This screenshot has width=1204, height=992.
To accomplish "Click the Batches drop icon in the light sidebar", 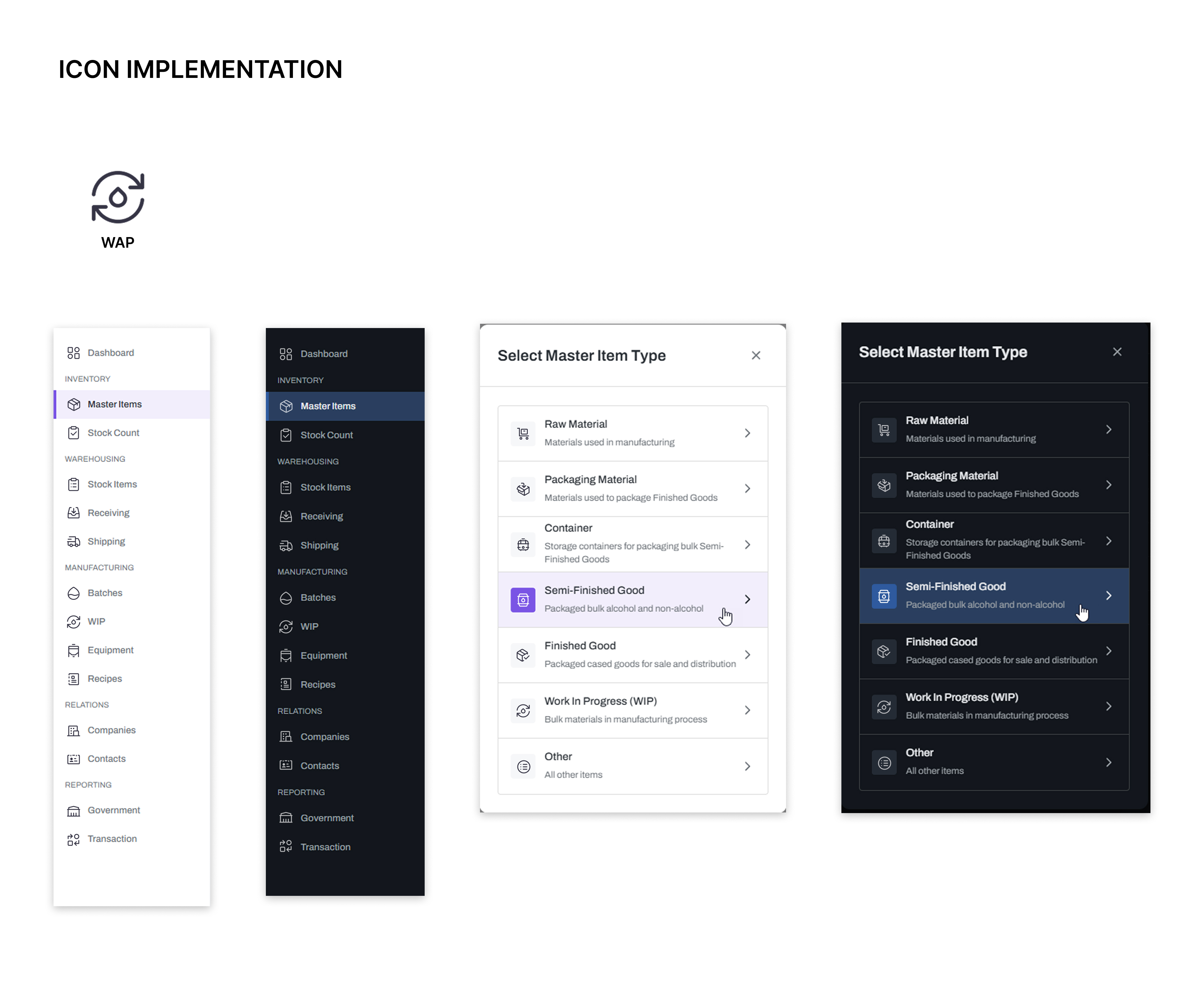I will [x=73, y=592].
